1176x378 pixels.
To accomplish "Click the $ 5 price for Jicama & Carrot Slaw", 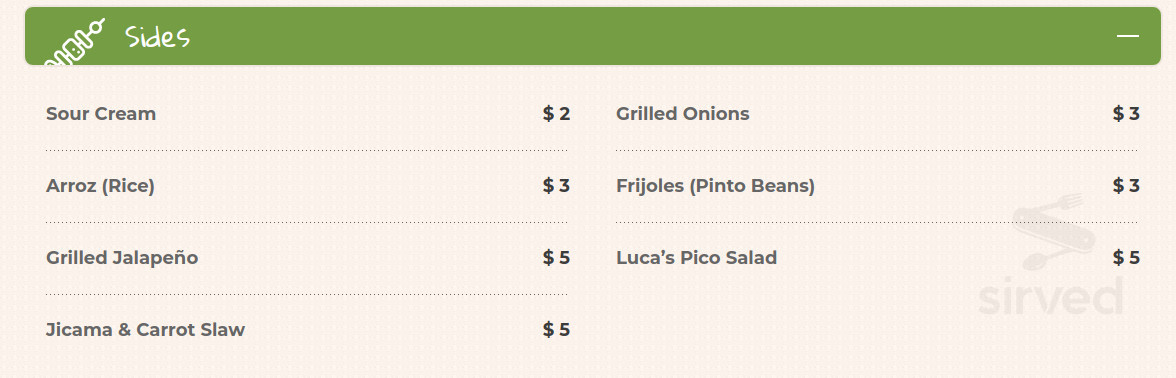I will tap(556, 330).
